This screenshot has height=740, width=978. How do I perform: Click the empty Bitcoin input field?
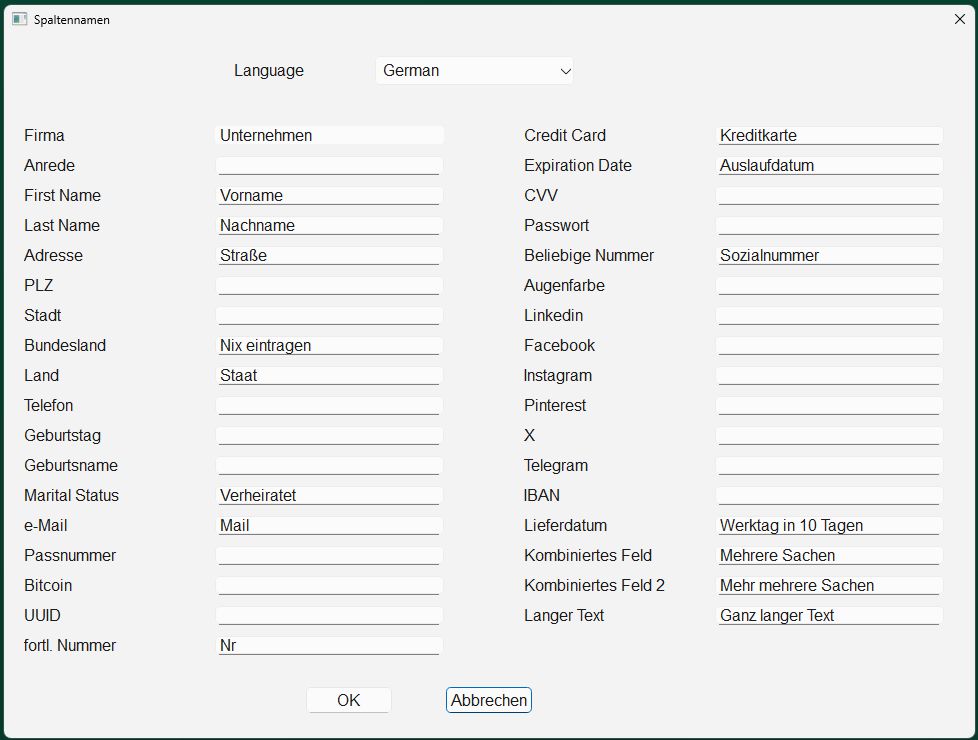click(329, 585)
